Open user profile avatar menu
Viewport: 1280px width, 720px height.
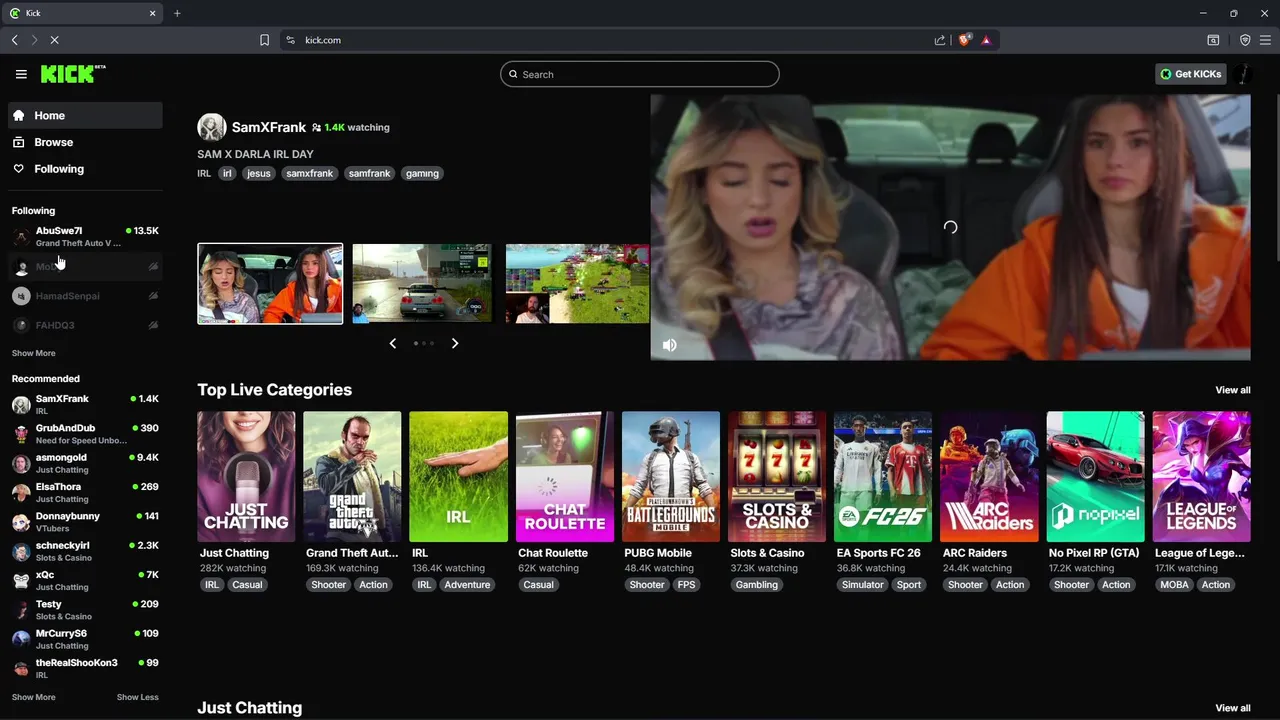(1241, 74)
